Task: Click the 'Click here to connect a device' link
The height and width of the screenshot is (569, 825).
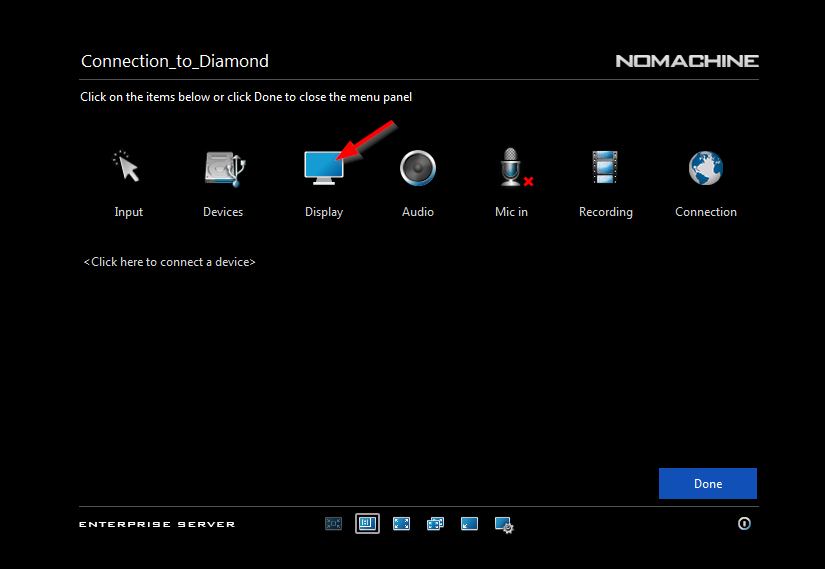Action: tap(169, 262)
